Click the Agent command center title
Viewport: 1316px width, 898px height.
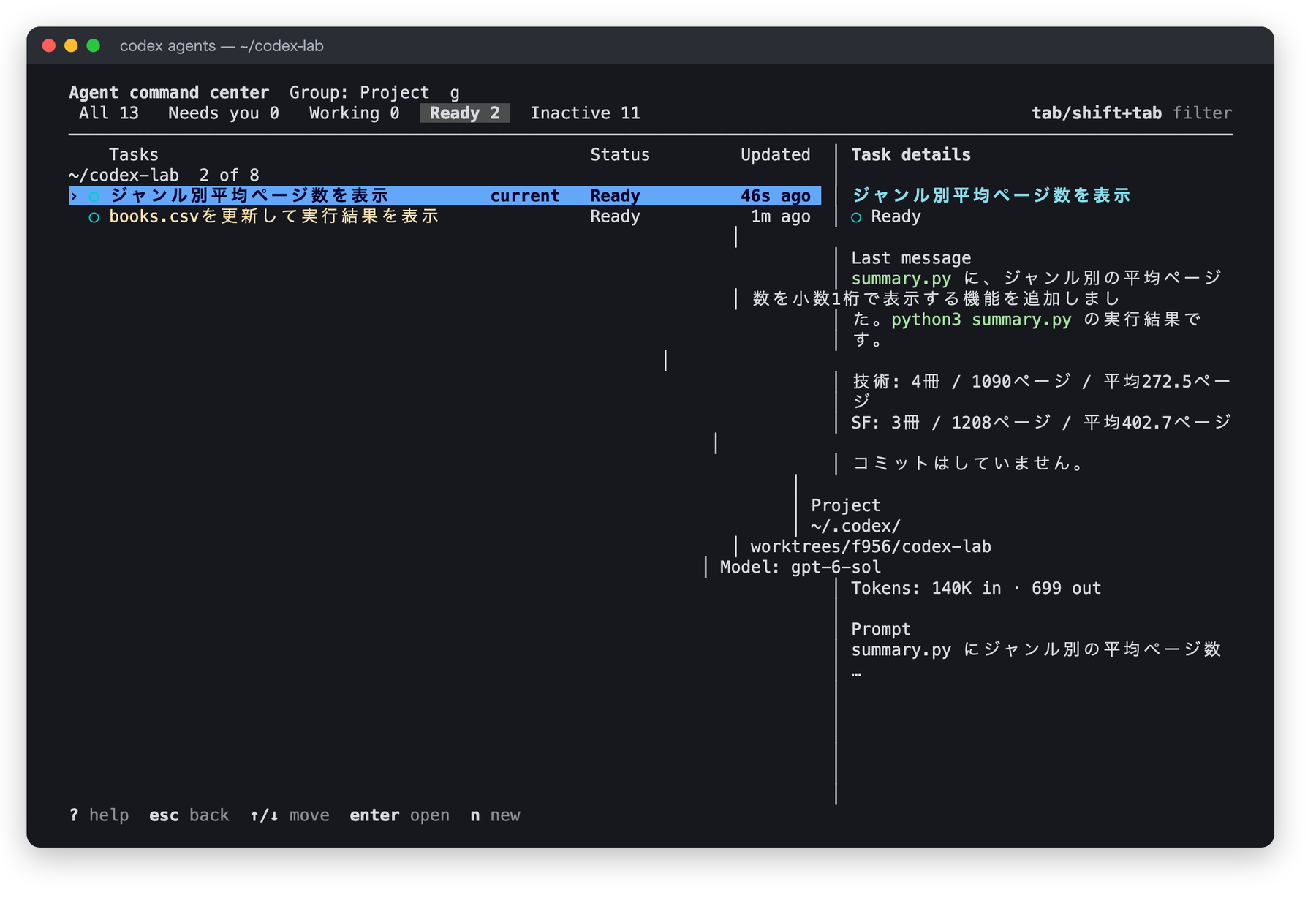tap(169, 93)
